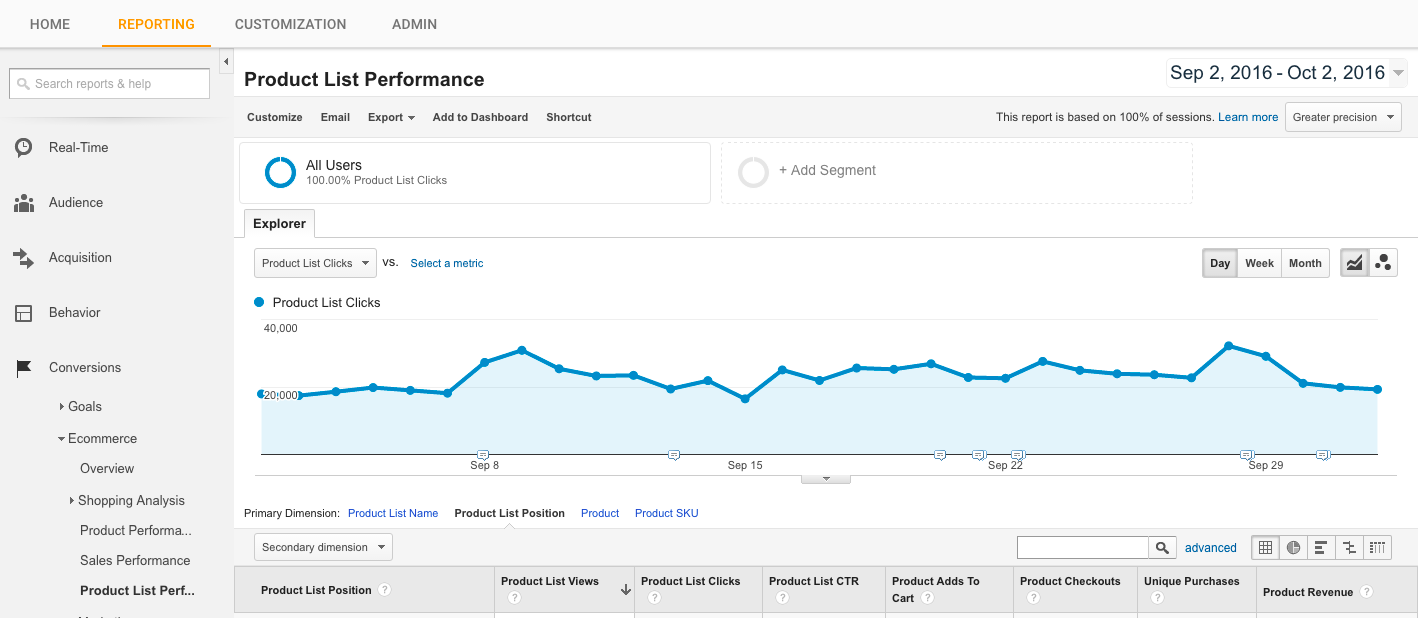This screenshot has height=618, width=1418.
Task: Open the Customization top tab
Action: click(290, 24)
